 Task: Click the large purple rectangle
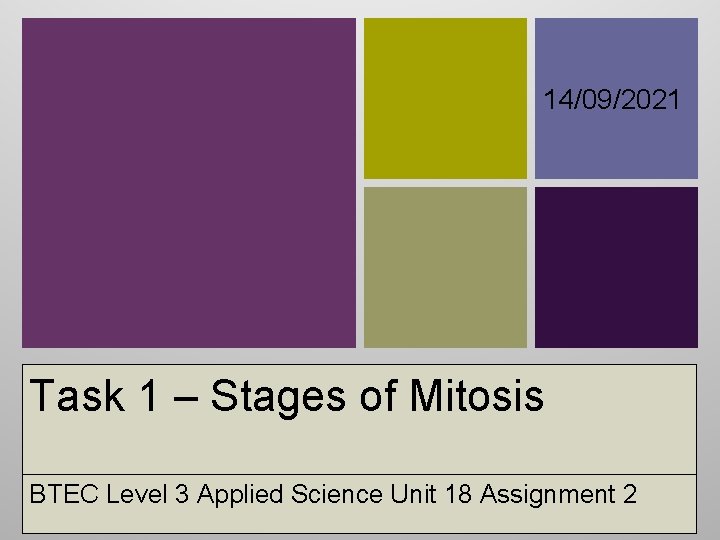coord(189,183)
